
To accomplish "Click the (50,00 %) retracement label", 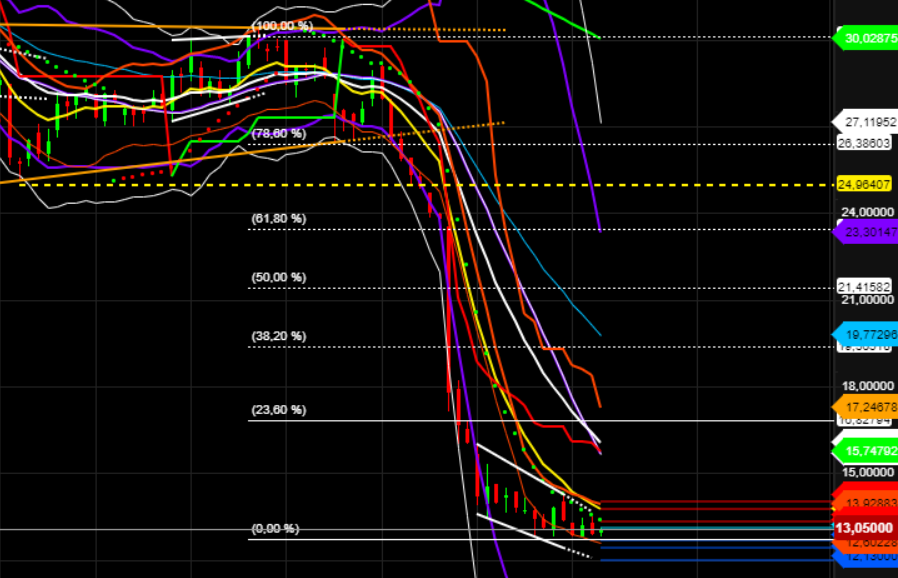I will click(279, 277).
